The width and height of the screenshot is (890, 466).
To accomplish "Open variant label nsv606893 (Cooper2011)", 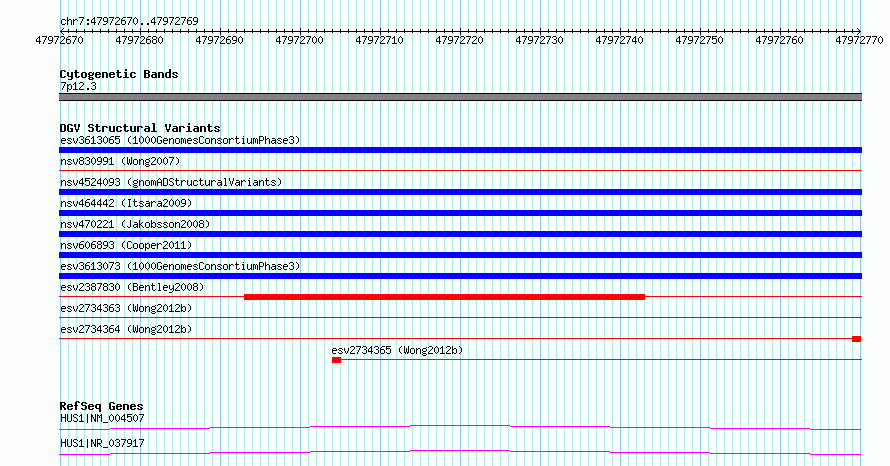I will [x=126, y=245].
